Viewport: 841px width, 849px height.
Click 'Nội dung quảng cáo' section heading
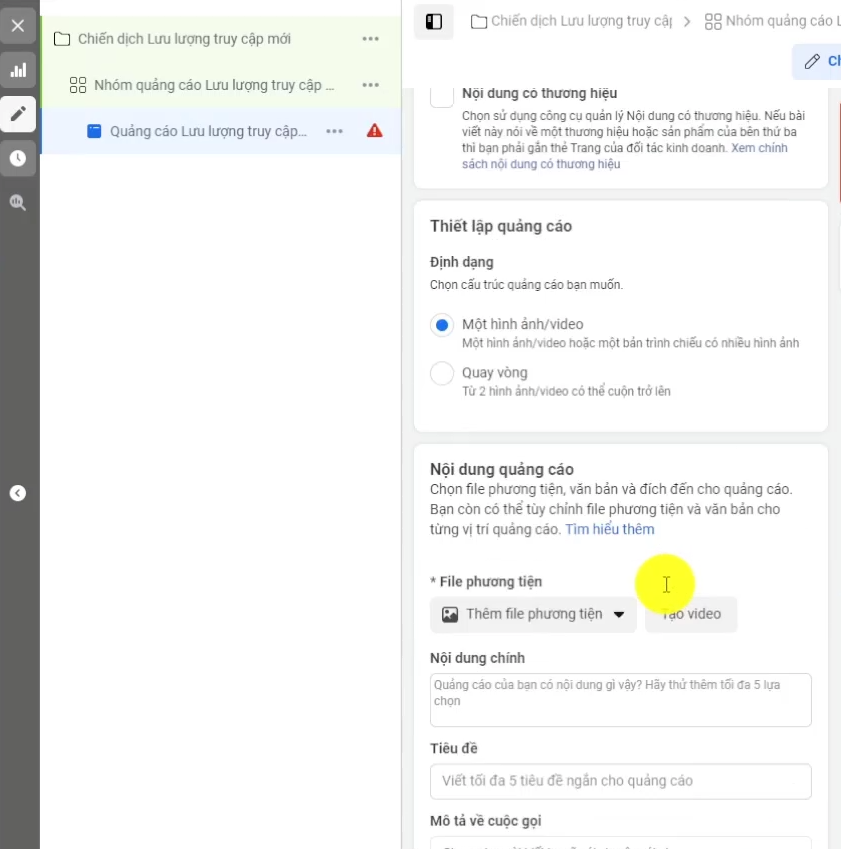tap(502, 469)
